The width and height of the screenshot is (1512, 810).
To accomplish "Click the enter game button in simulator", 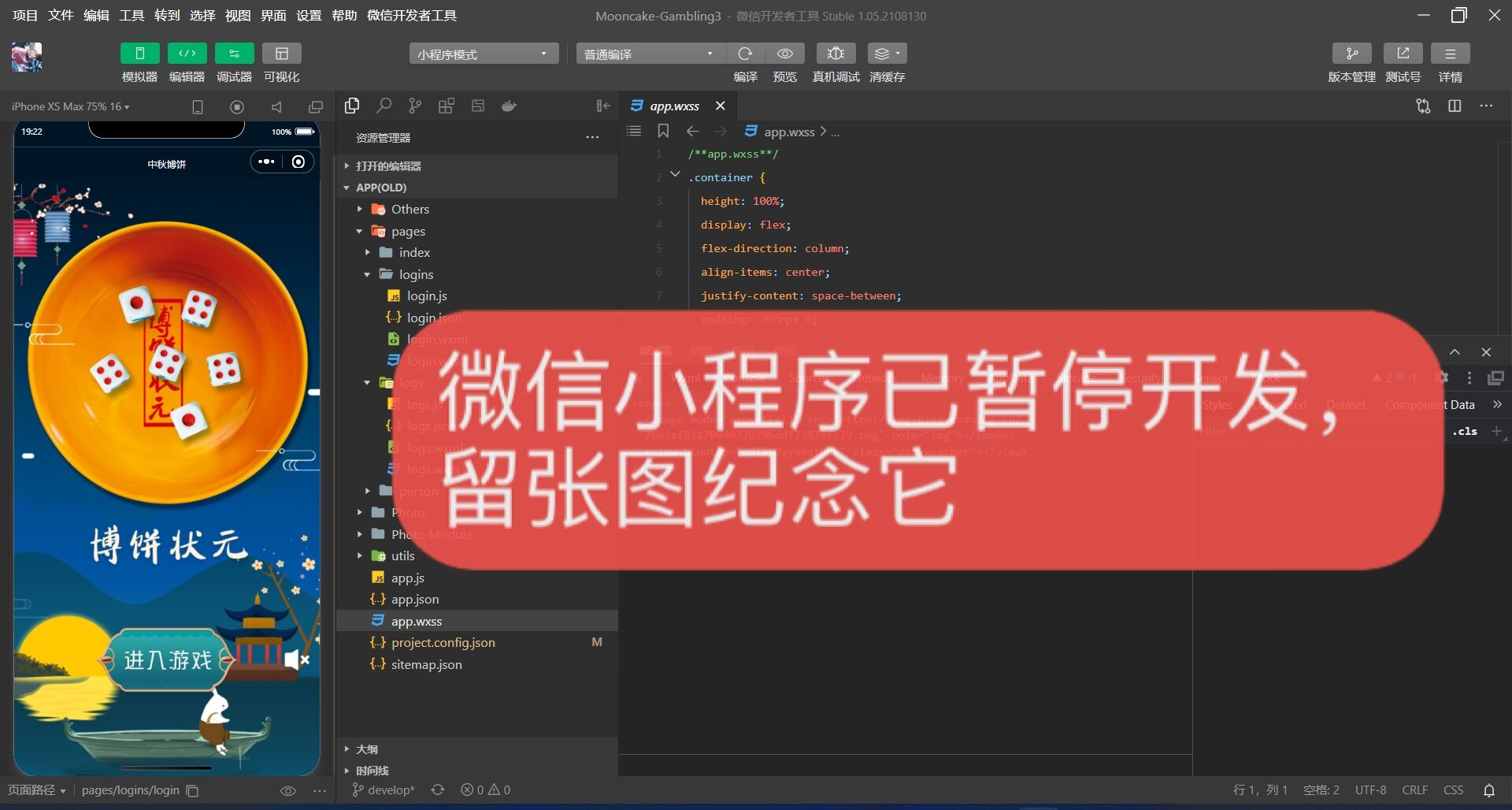I will pyautogui.click(x=168, y=660).
